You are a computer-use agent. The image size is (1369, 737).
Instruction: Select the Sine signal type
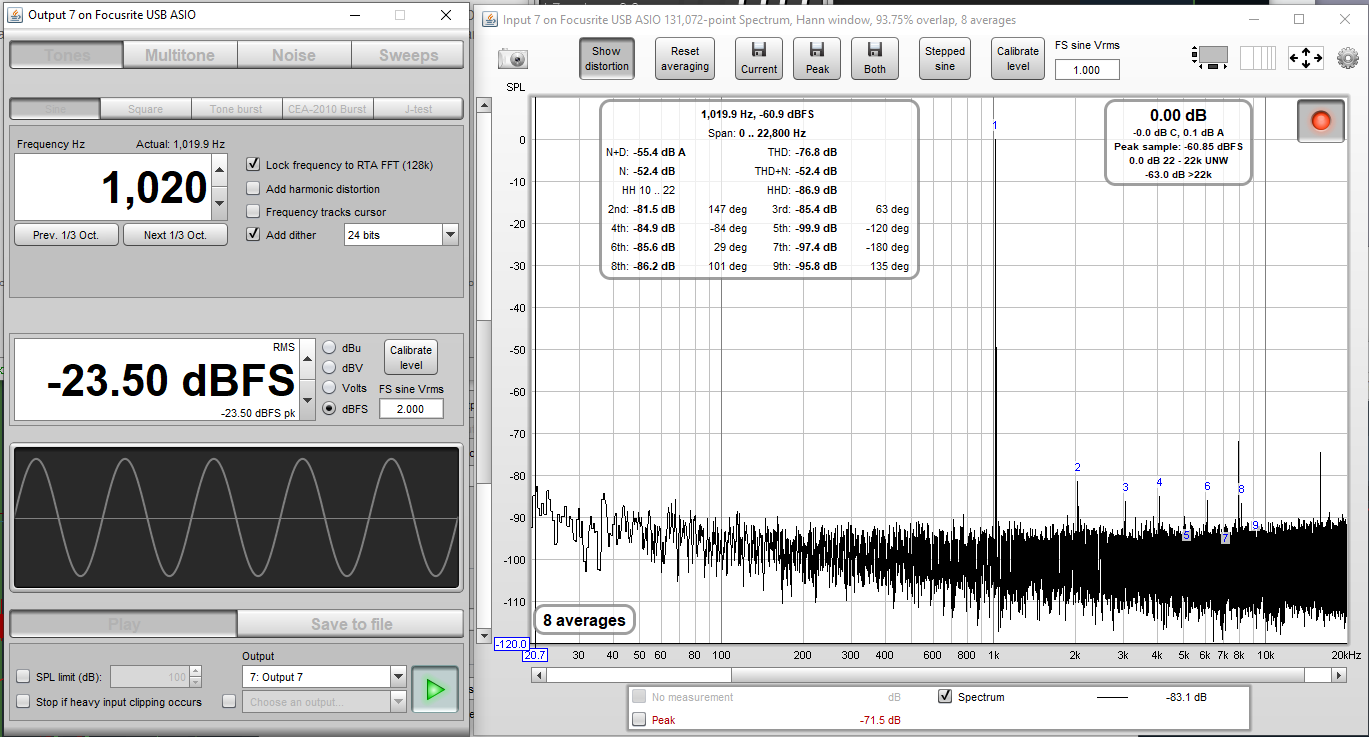(x=55, y=108)
